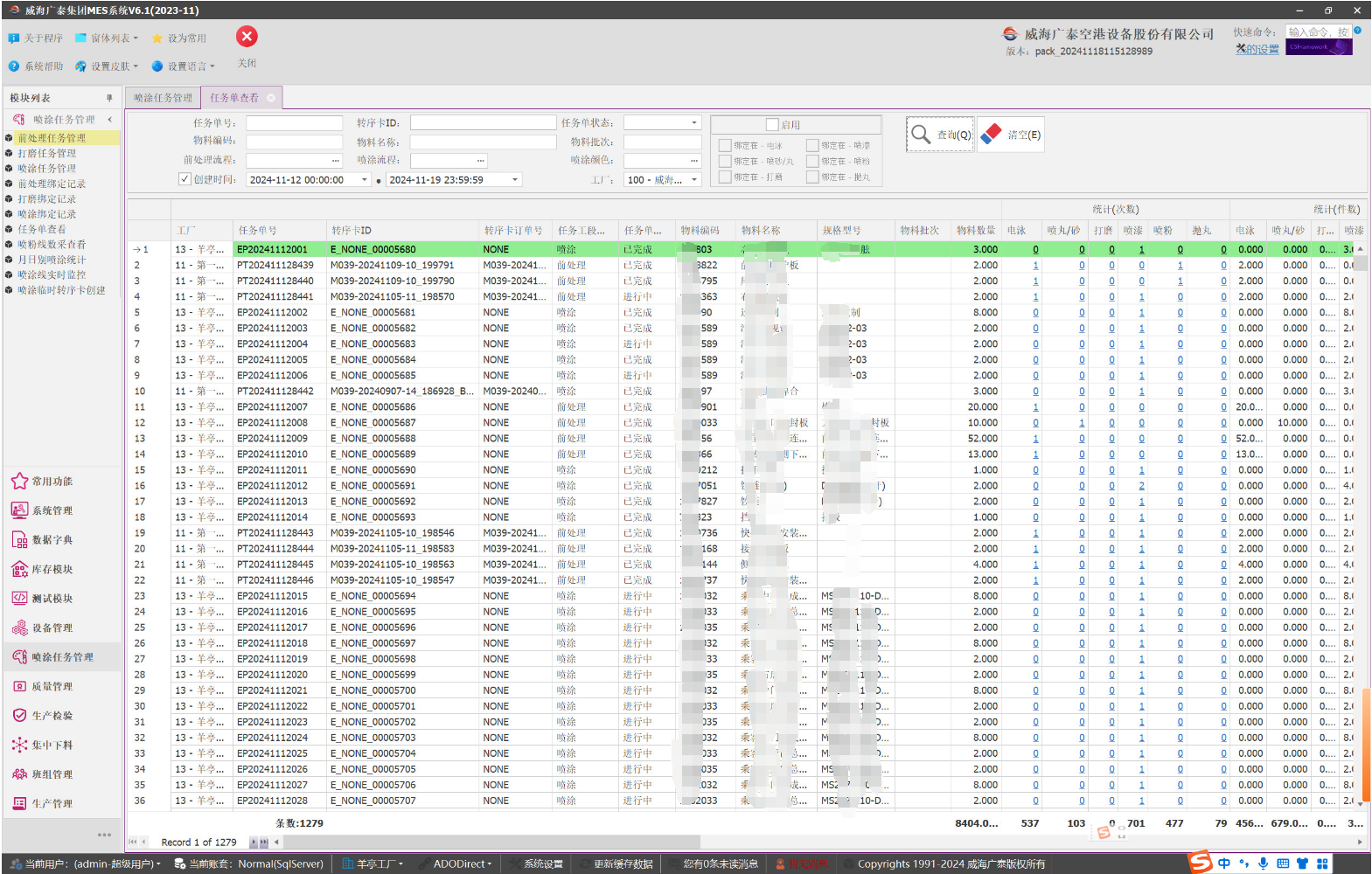Open the 喷涂流程 ellipsis picker

click(x=480, y=161)
